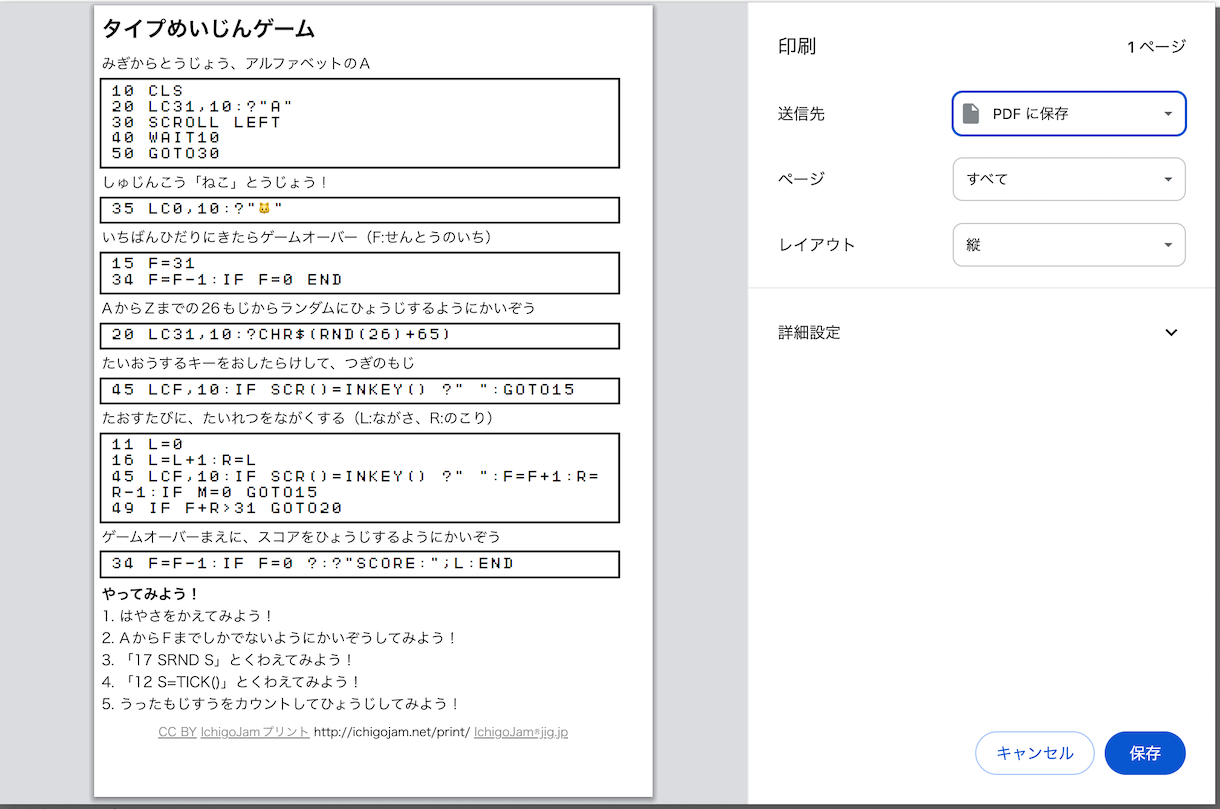1220x809 pixels.
Task: Open the 送信先 destination dropdown
Action: 1069,114
